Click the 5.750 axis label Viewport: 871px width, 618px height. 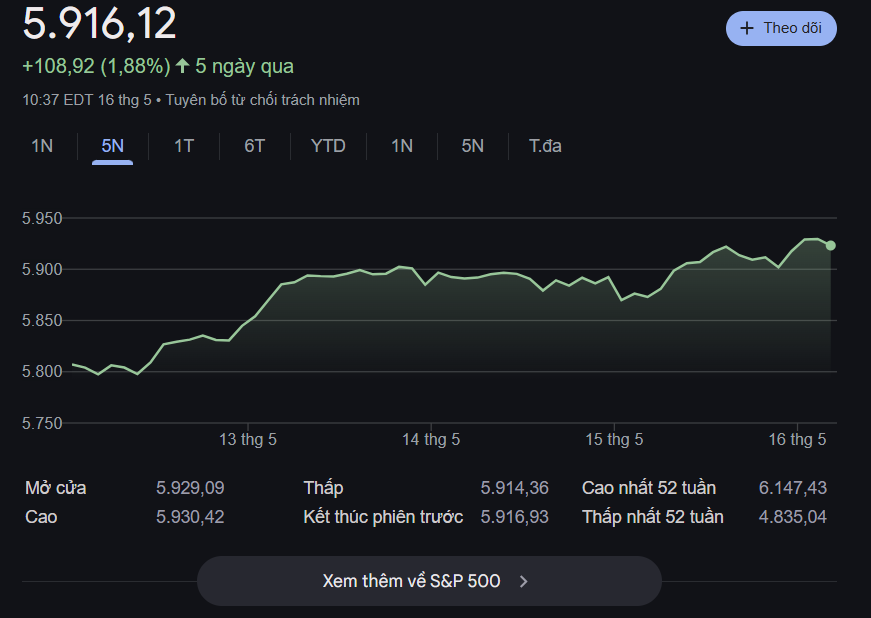[x=42, y=423]
